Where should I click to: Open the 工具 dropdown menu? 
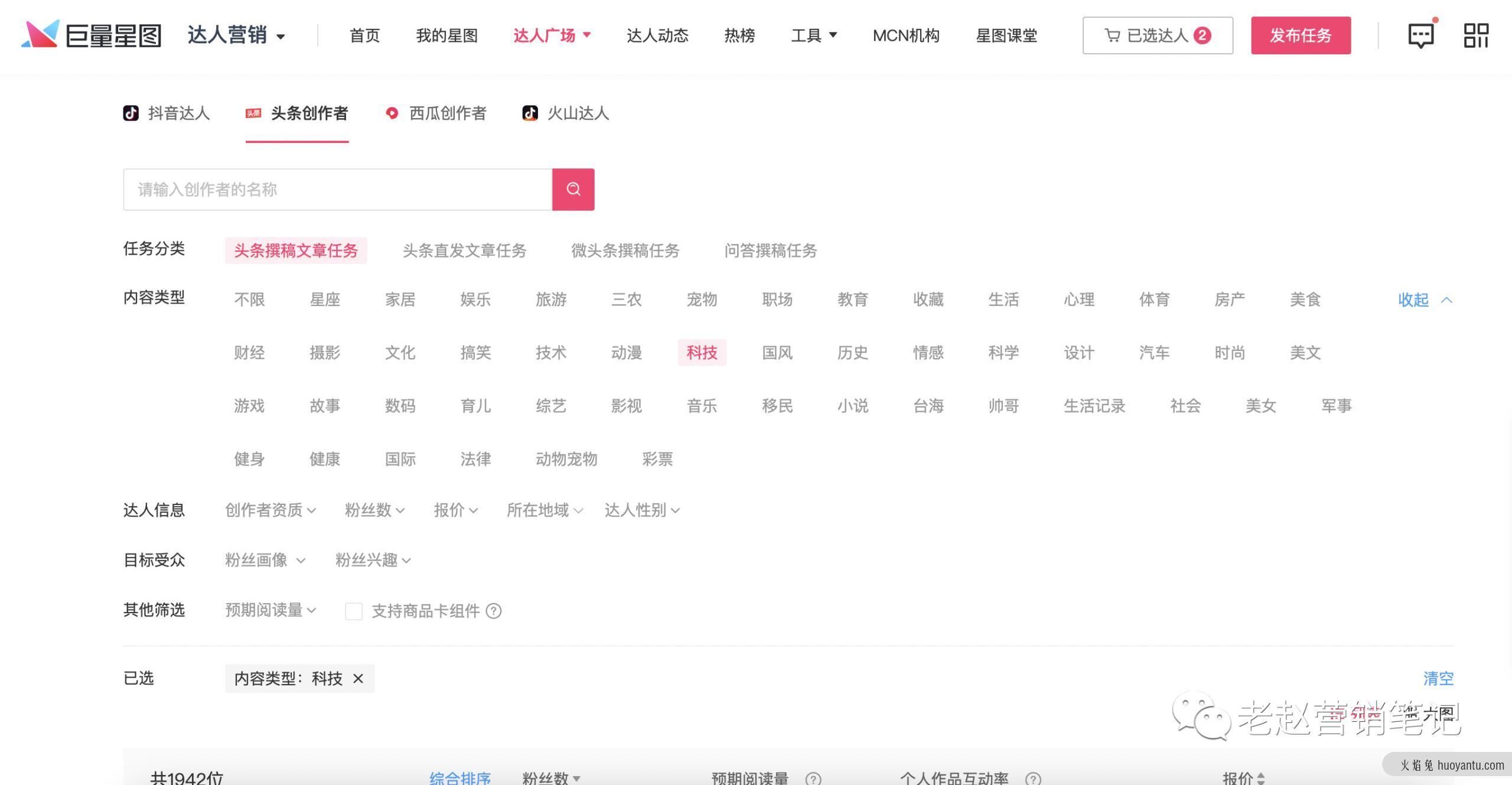(814, 35)
